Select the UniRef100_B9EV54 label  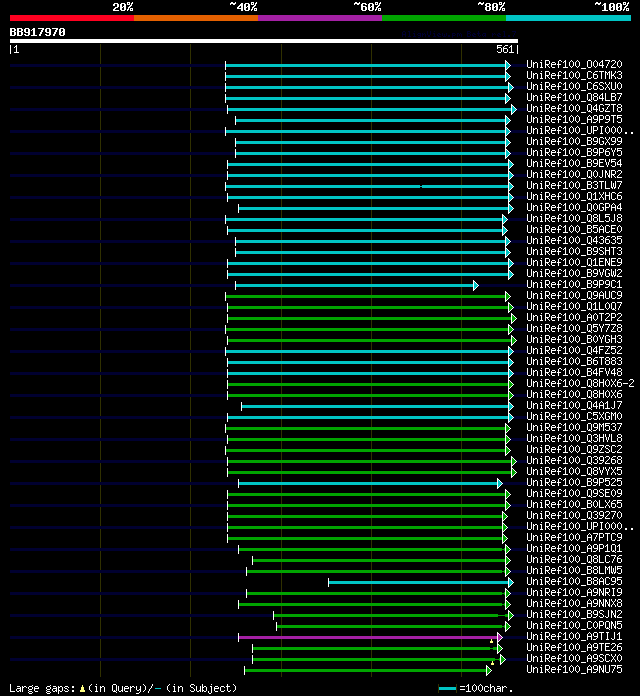(574, 163)
